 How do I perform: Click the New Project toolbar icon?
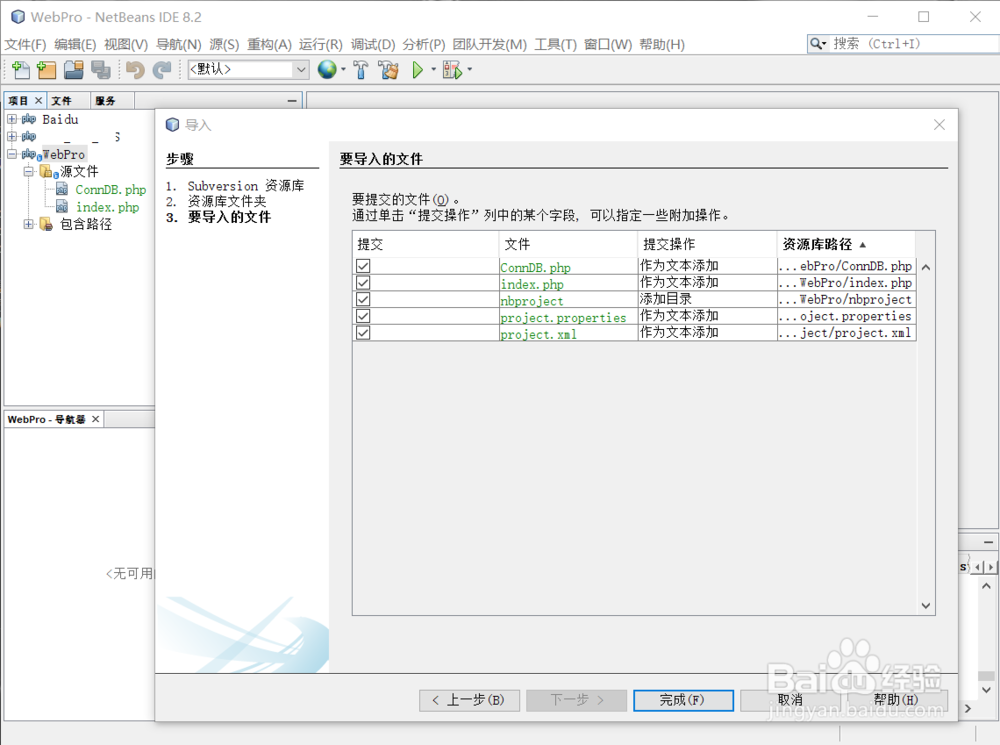click(x=46, y=70)
